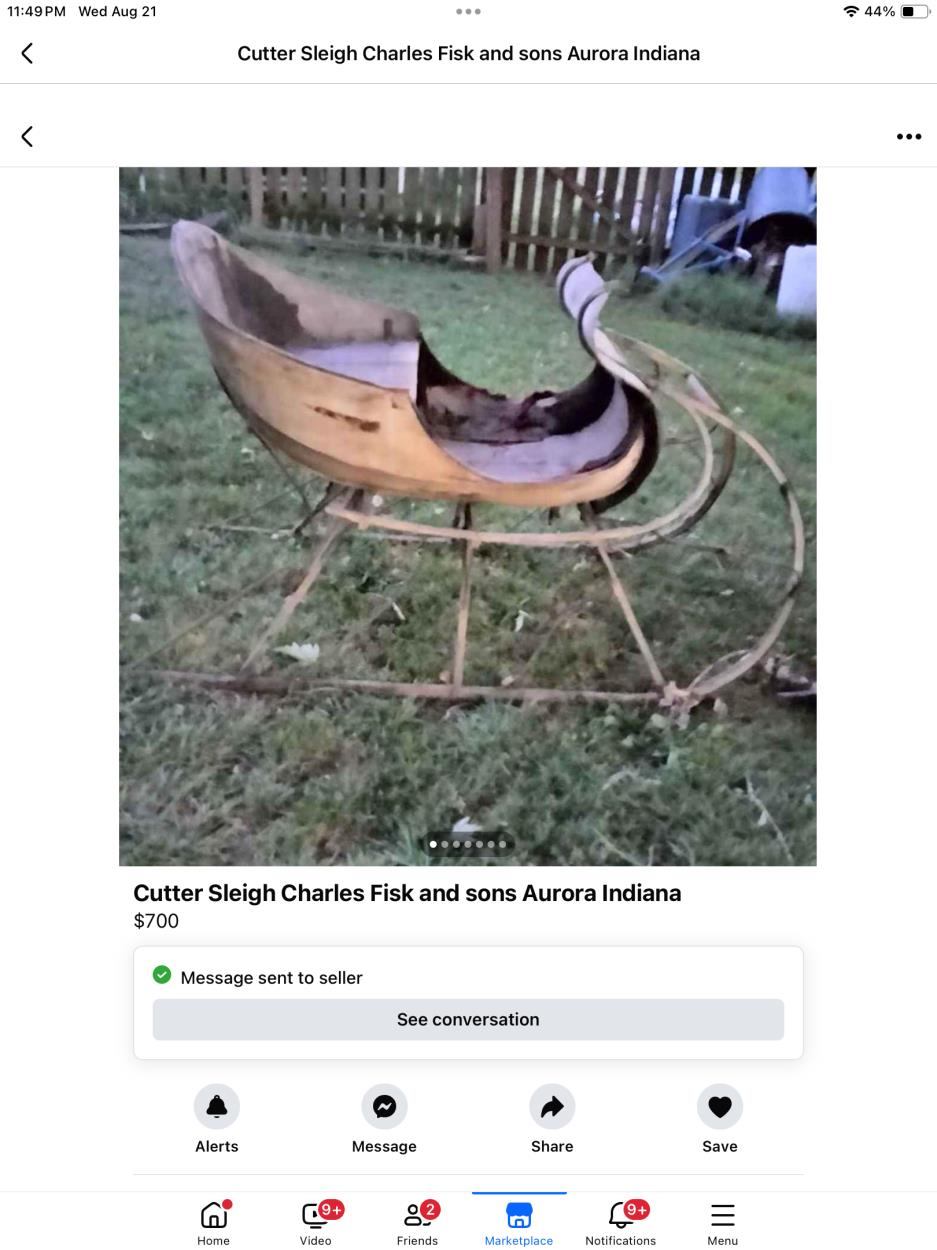The width and height of the screenshot is (937, 1250).
Task: Tap the three-dot multitasking control at top
Action: (468, 12)
